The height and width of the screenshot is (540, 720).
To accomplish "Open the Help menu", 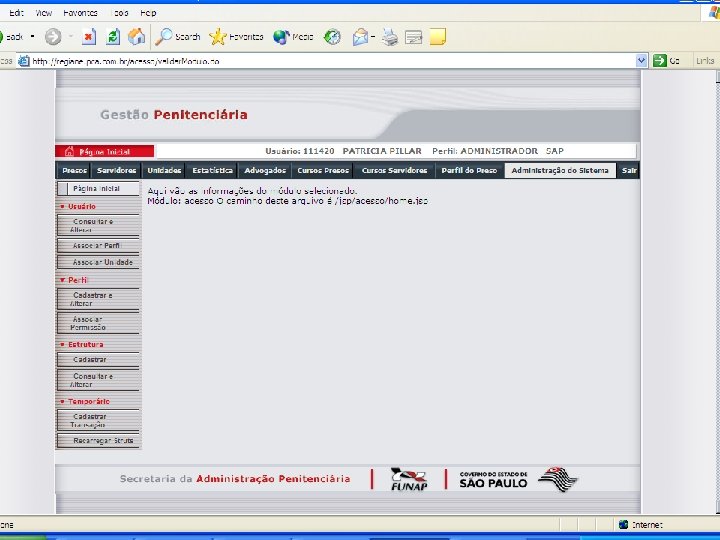I will tap(148, 13).
